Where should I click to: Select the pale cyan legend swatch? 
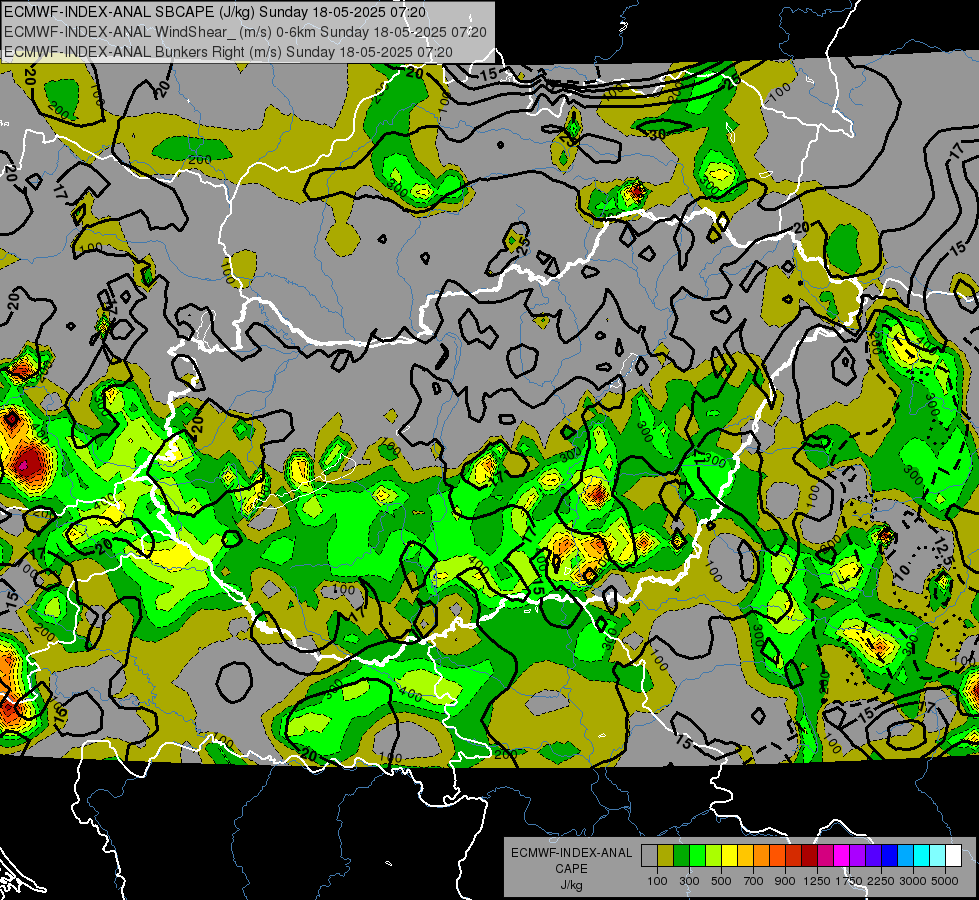938,855
